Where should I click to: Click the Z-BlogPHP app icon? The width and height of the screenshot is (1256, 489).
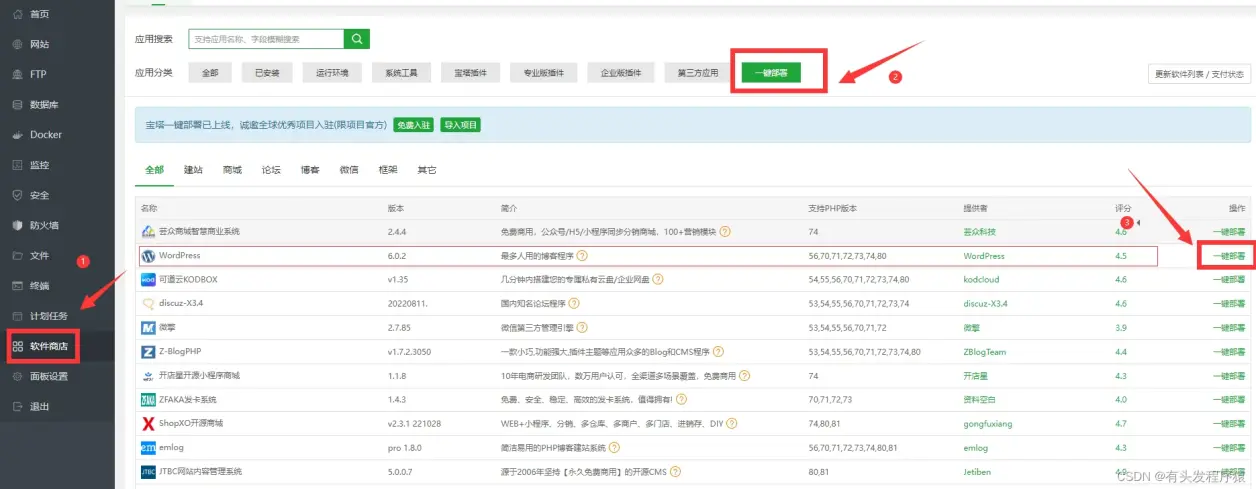coord(148,352)
